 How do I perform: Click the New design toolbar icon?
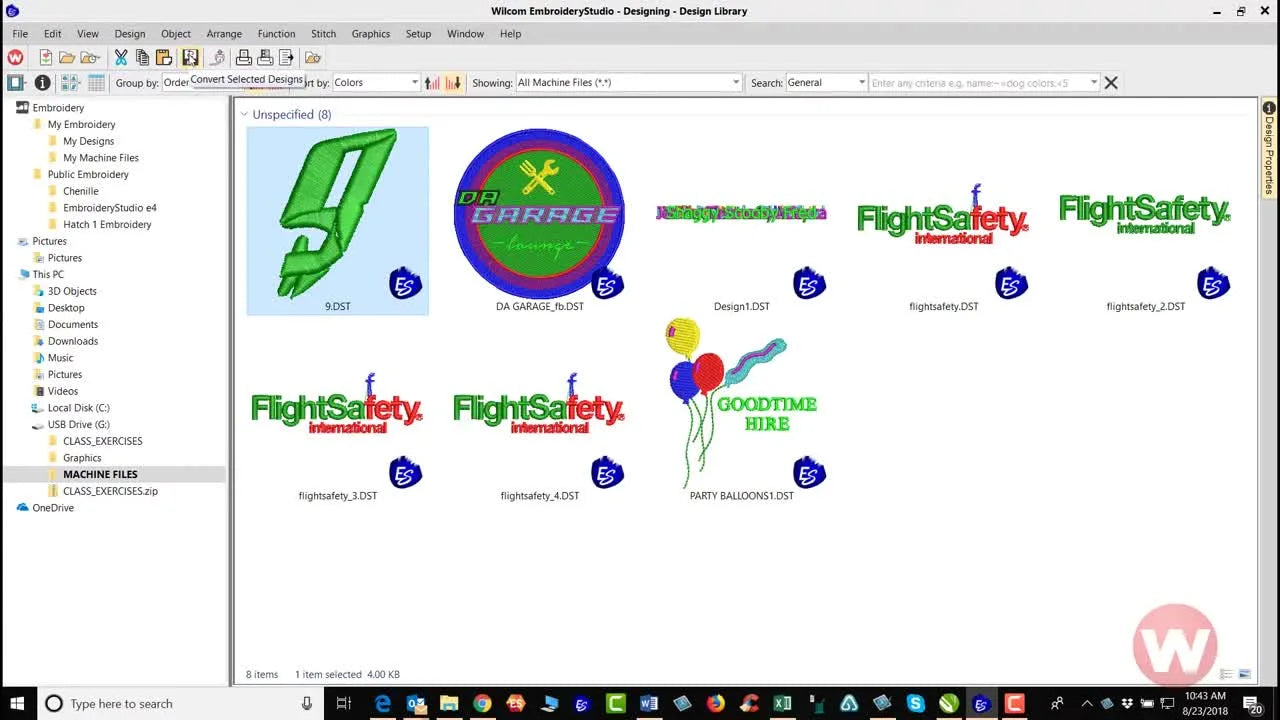[x=45, y=58]
